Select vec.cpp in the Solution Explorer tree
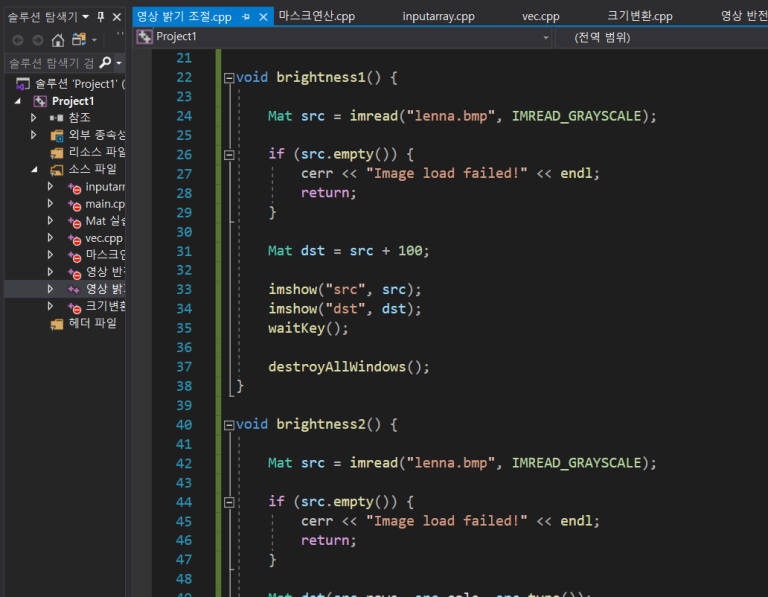This screenshot has height=597, width=768. [x=104, y=238]
